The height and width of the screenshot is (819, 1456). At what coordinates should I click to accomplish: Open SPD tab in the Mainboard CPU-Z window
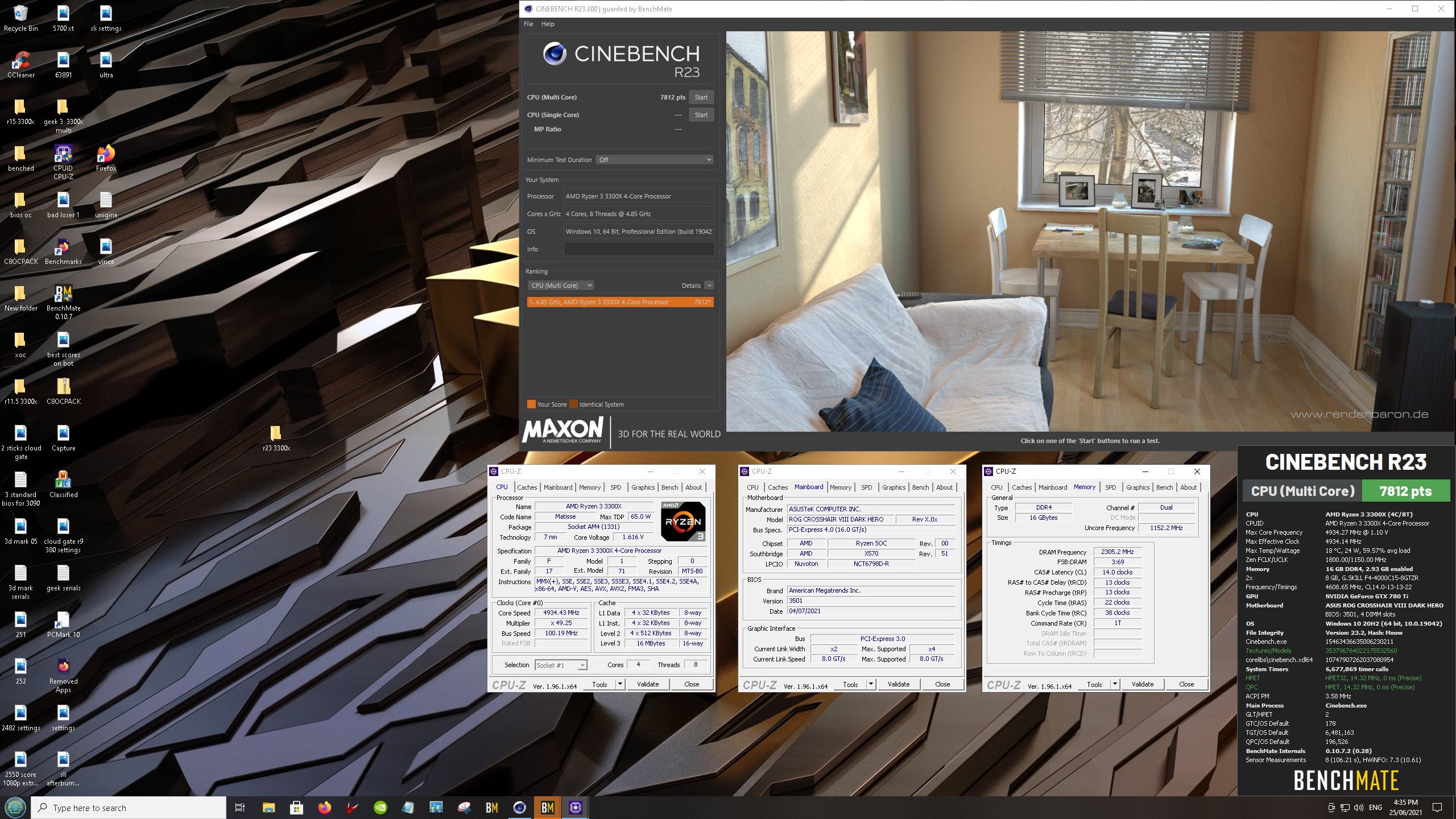click(866, 487)
